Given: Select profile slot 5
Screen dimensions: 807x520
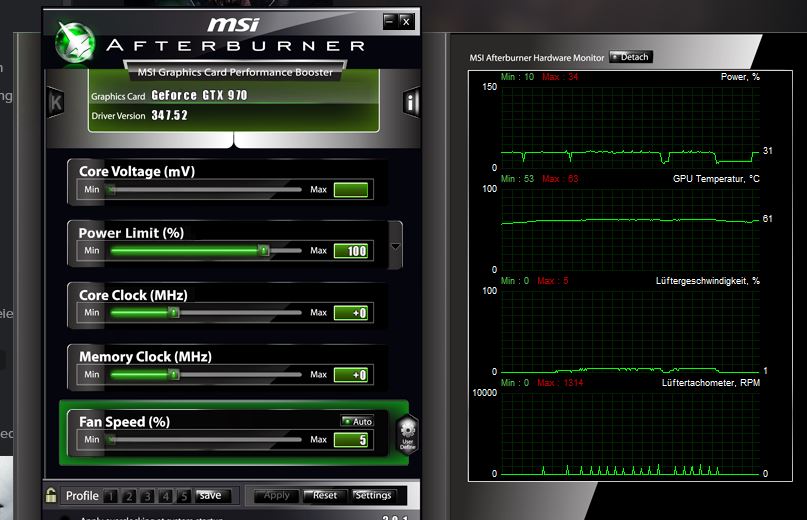Looking at the screenshot, I should click(184, 496).
